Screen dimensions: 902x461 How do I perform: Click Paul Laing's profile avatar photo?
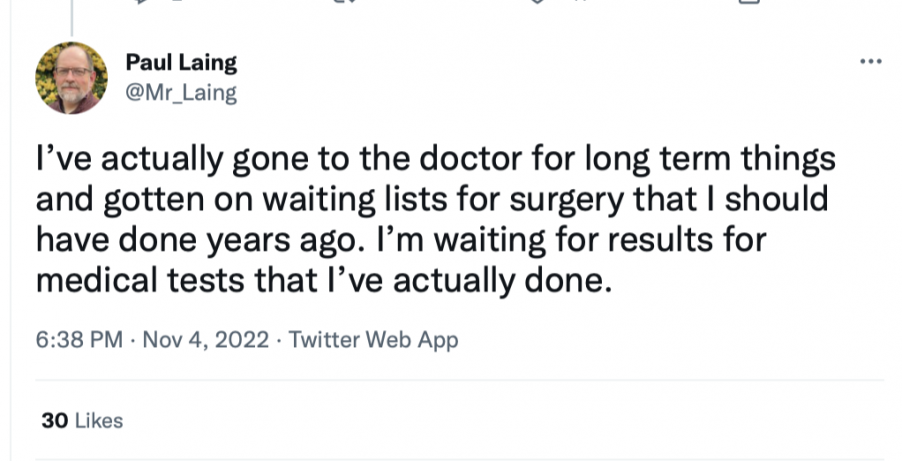(71, 78)
